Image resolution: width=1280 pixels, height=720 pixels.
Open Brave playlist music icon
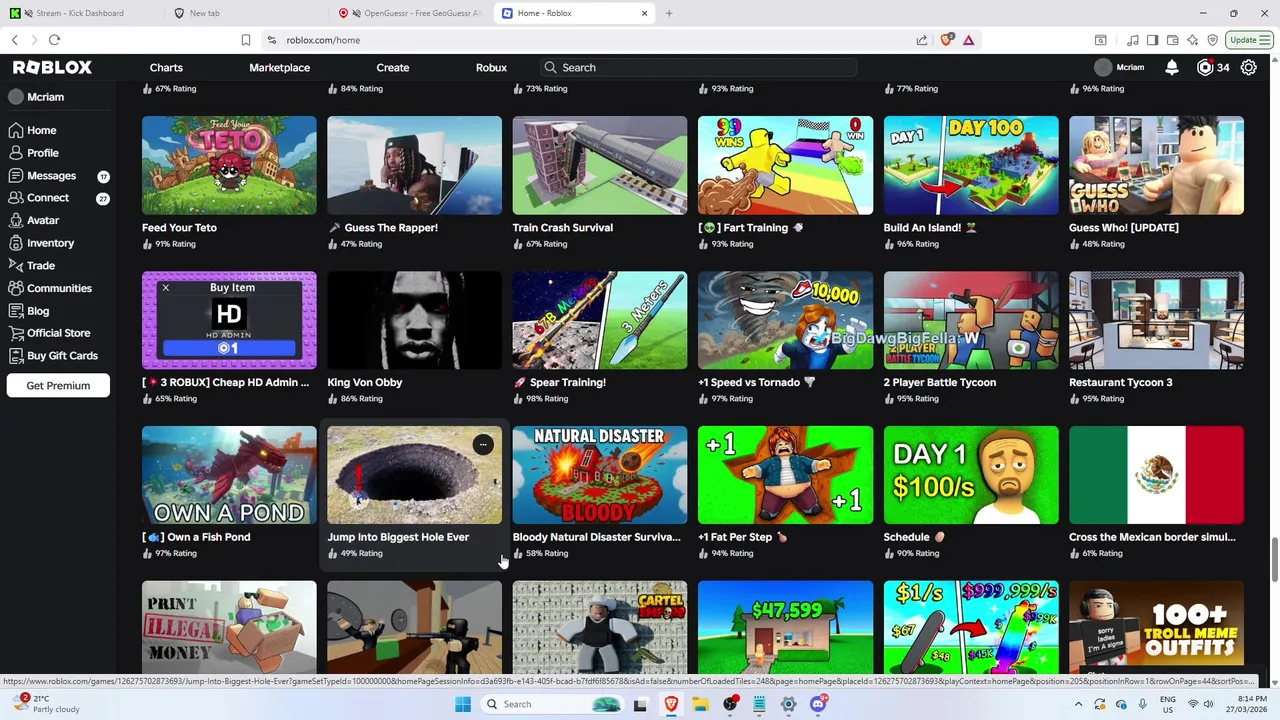[1133, 40]
